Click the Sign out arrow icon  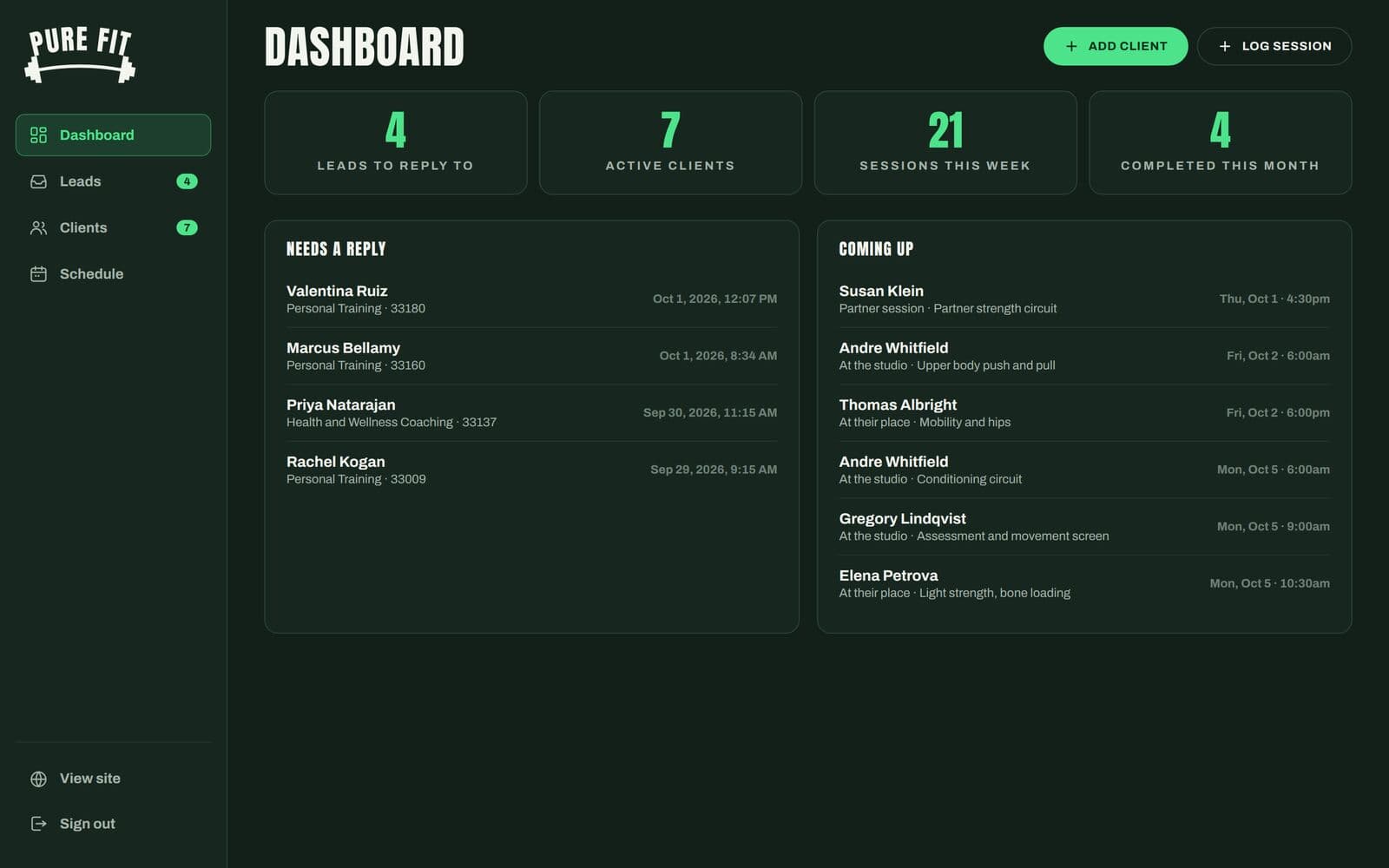[x=38, y=824]
